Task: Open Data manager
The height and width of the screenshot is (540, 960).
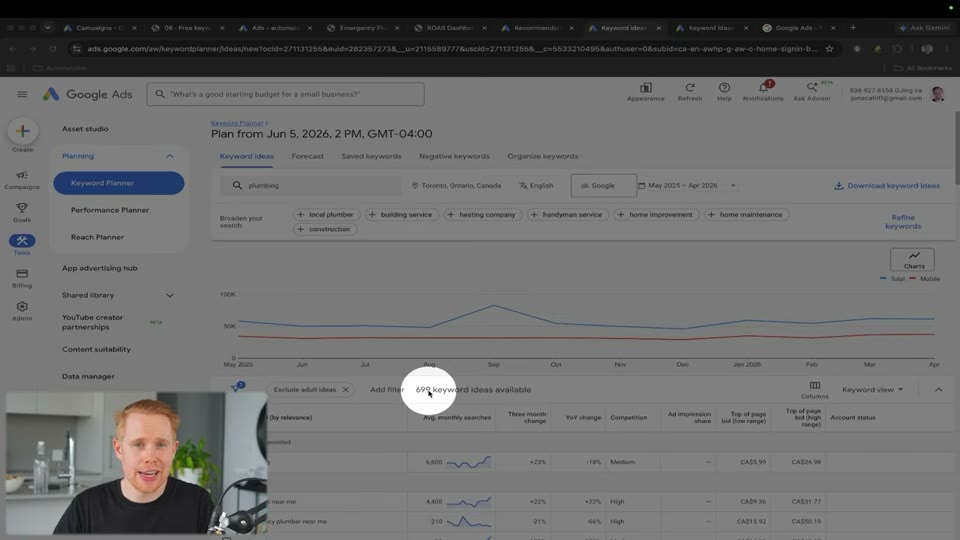Action: (x=88, y=377)
